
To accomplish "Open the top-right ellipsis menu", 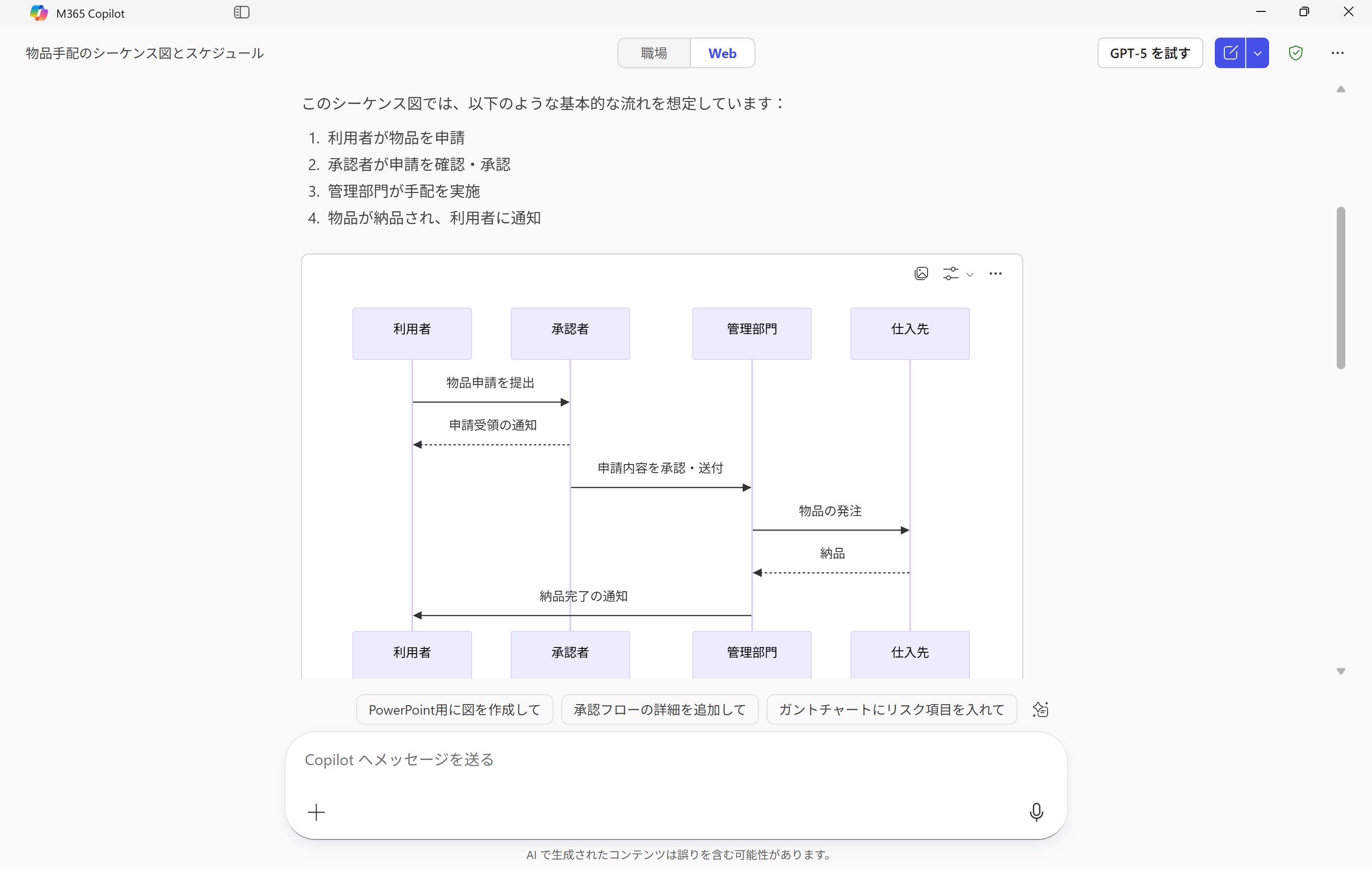I will (1338, 52).
